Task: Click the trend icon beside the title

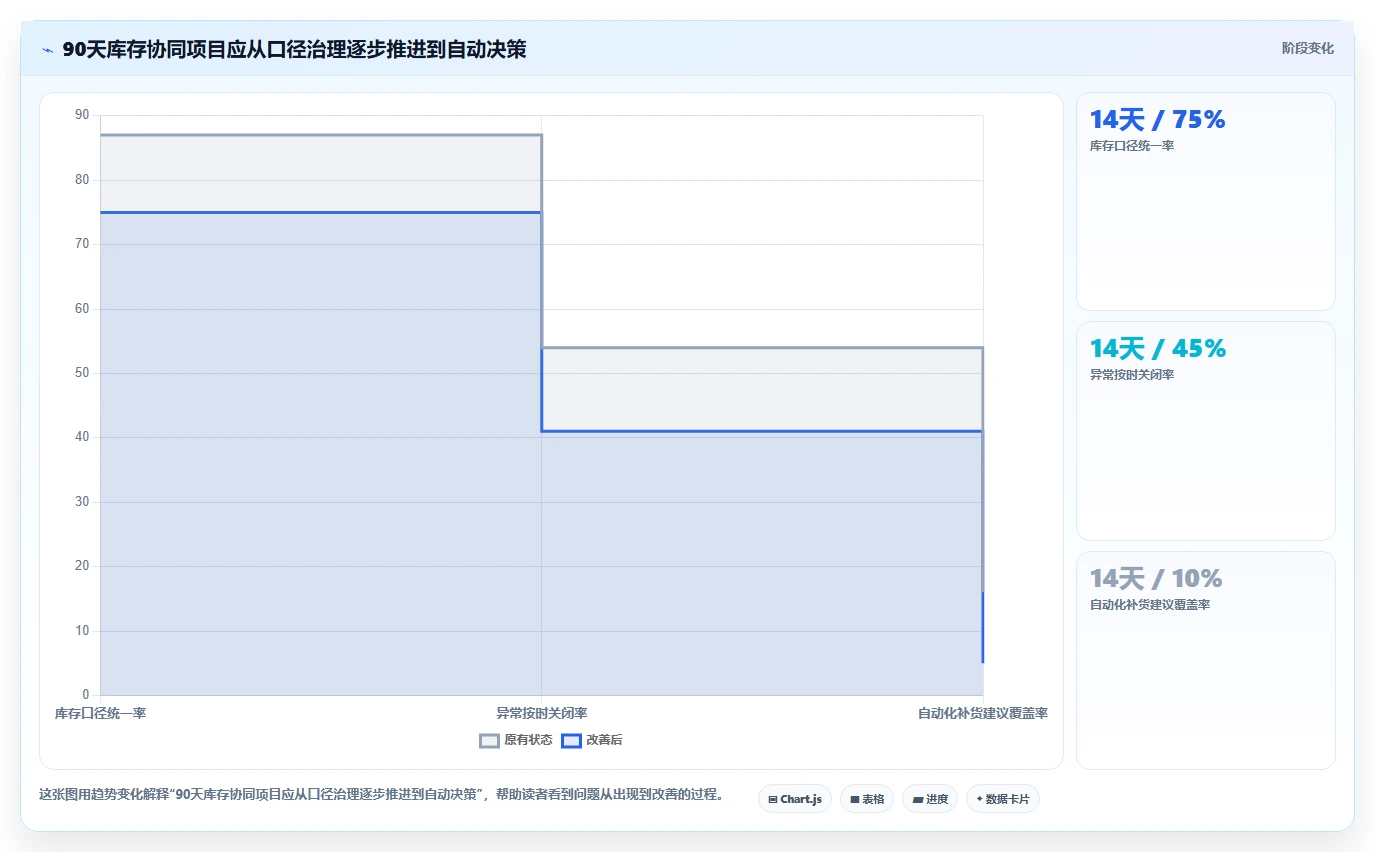Action: 47,49
